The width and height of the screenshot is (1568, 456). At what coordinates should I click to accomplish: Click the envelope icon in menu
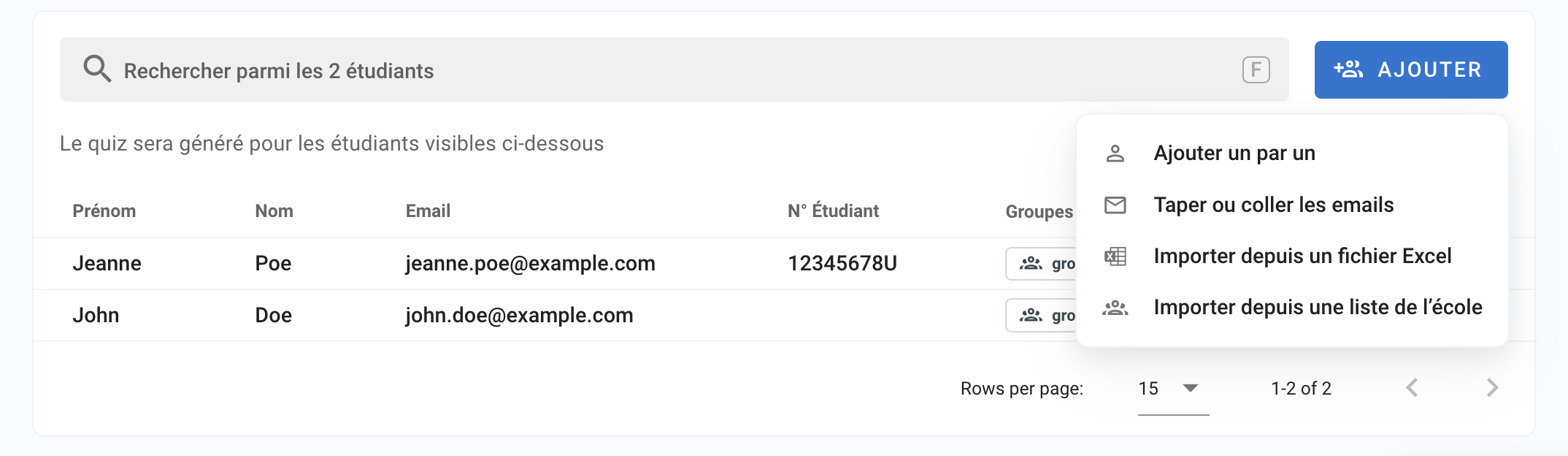pyautogui.click(x=1115, y=205)
